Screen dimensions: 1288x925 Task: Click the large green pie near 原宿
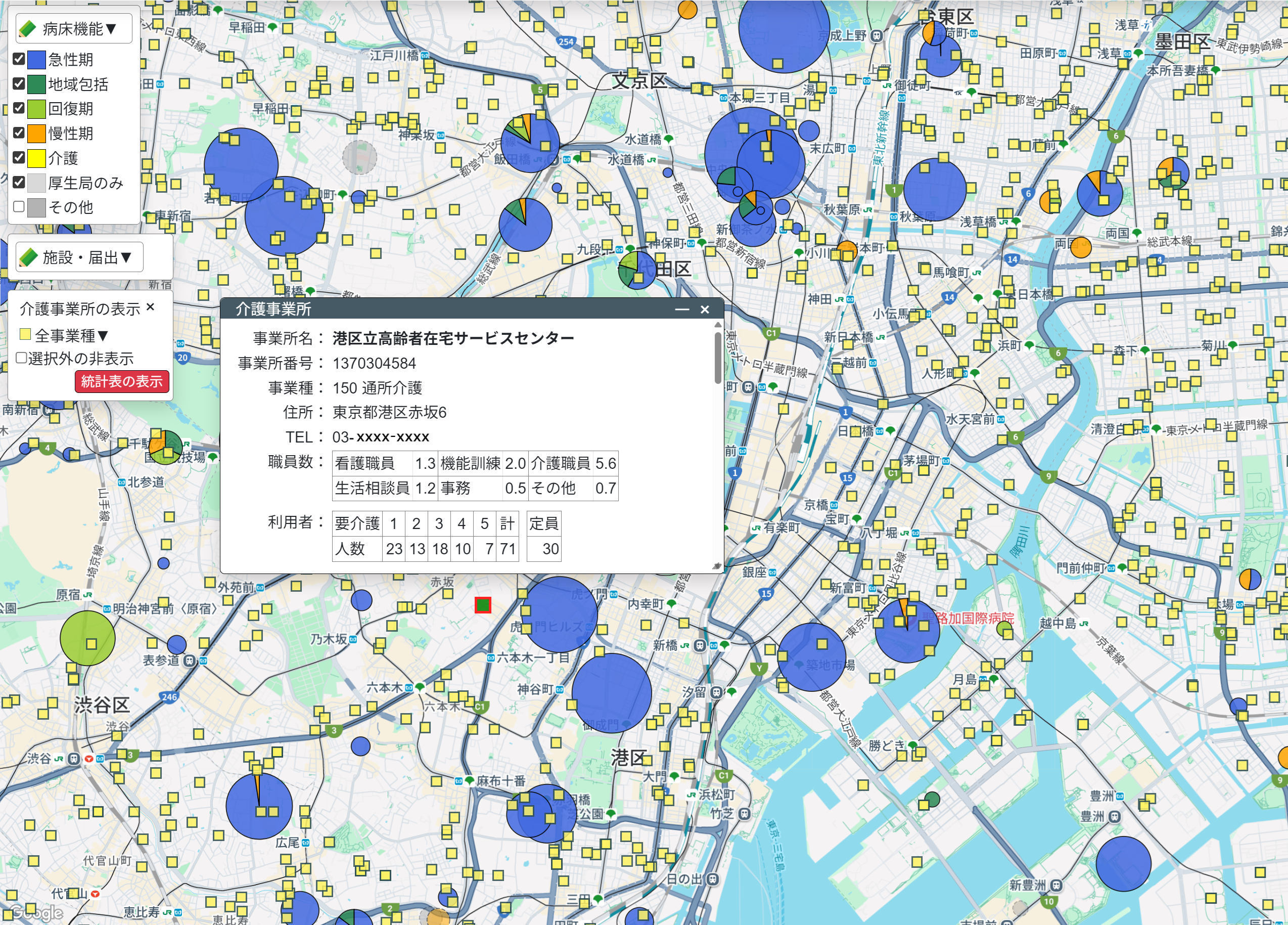(x=87, y=638)
